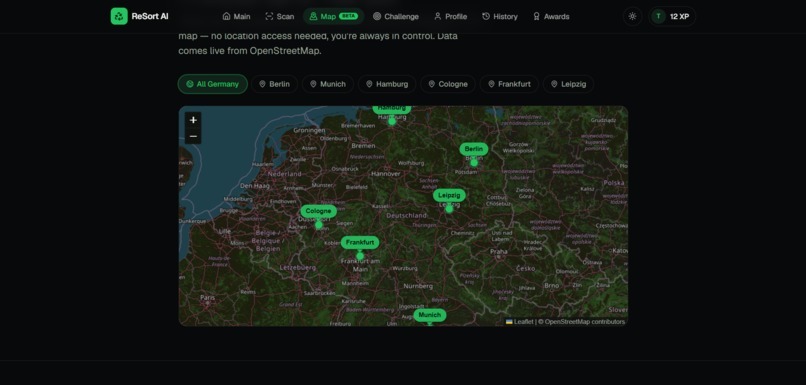Open the Profile page
This screenshot has width=806, height=385.
click(450, 16)
